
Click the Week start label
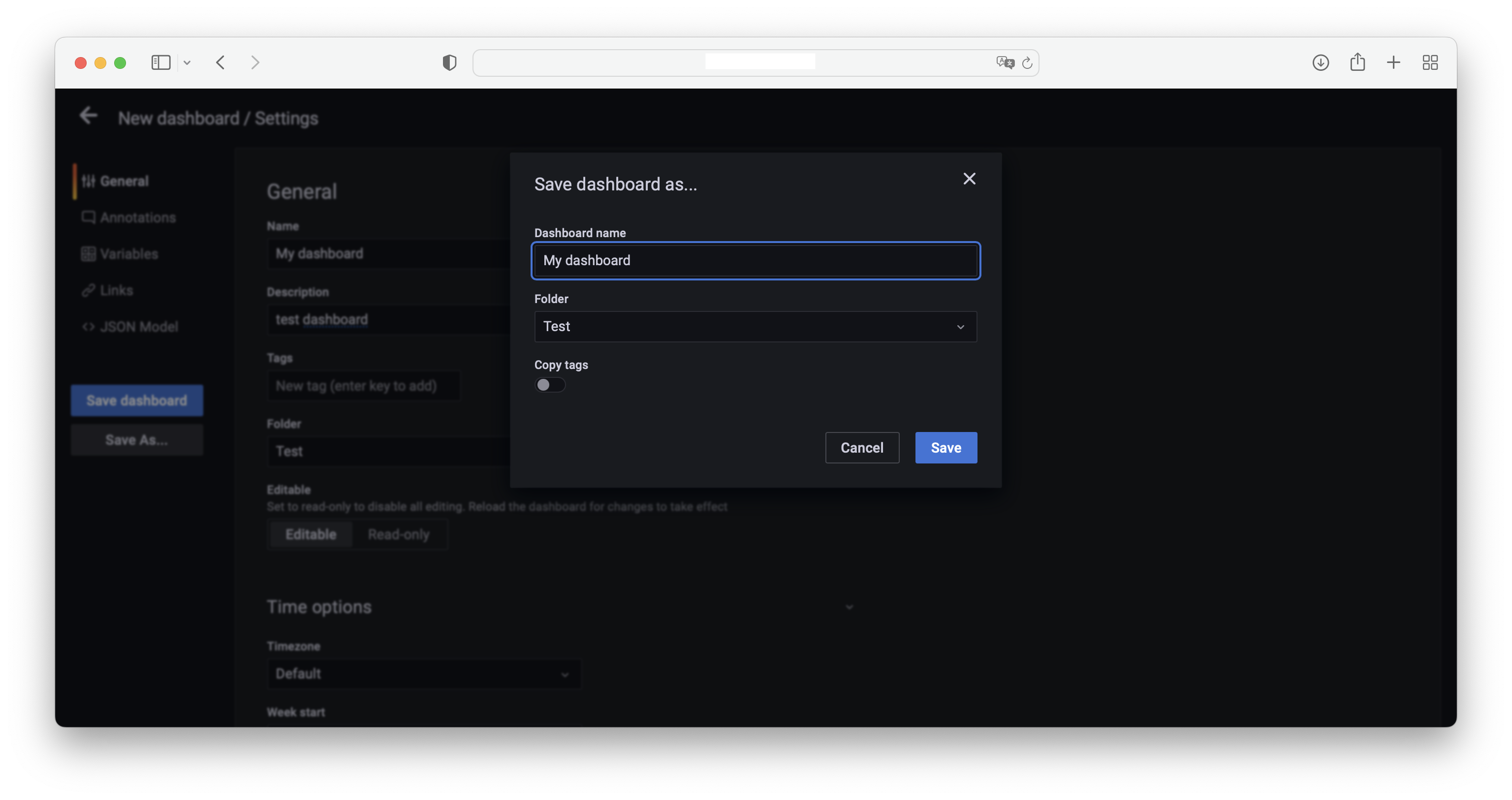click(295, 712)
